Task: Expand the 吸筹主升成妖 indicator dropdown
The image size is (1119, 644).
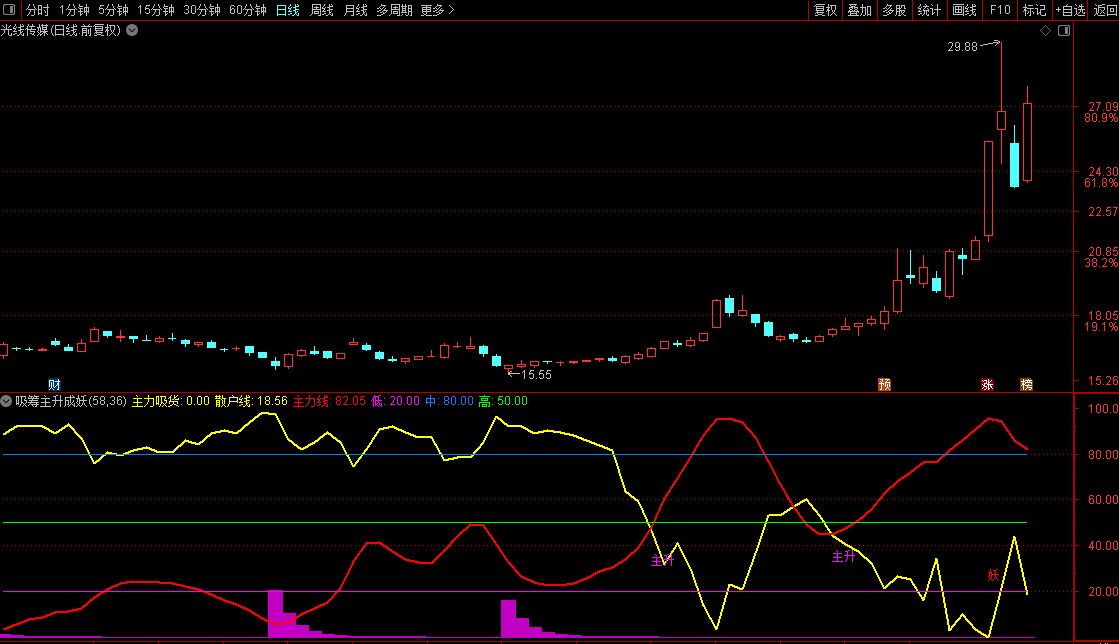Action: click(x=7, y=401)
